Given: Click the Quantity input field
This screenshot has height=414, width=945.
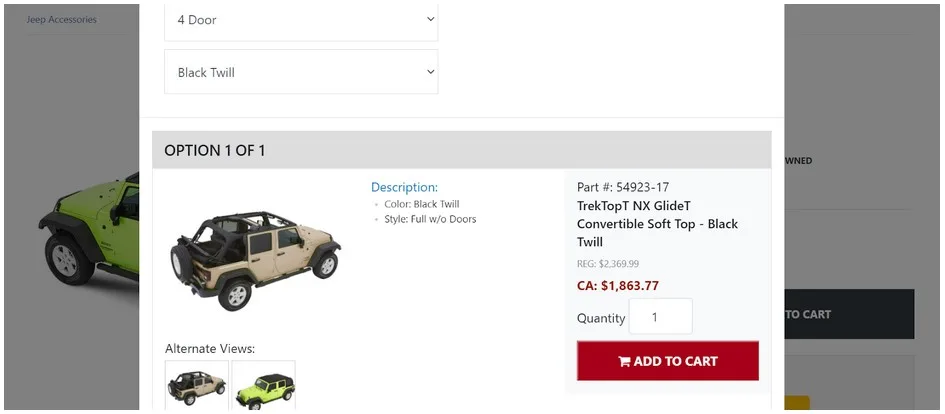Looking at the screenshot, I should coord(660,317).
